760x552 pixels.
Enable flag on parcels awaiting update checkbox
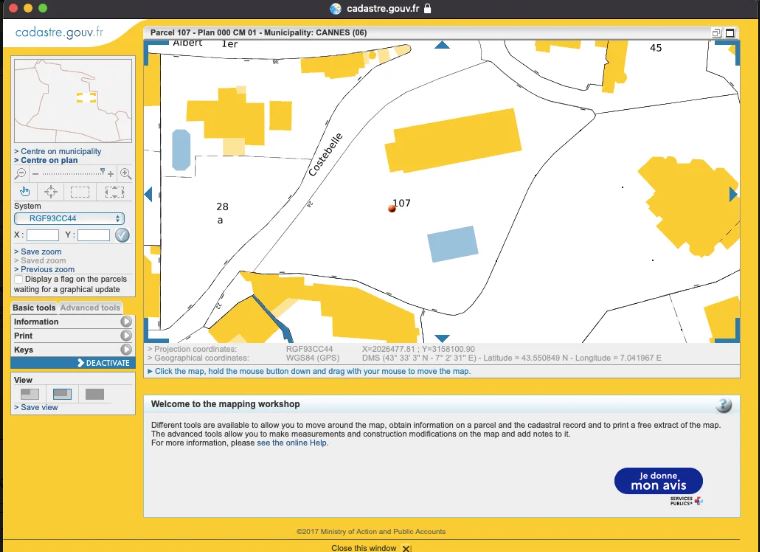coord(19,279)
